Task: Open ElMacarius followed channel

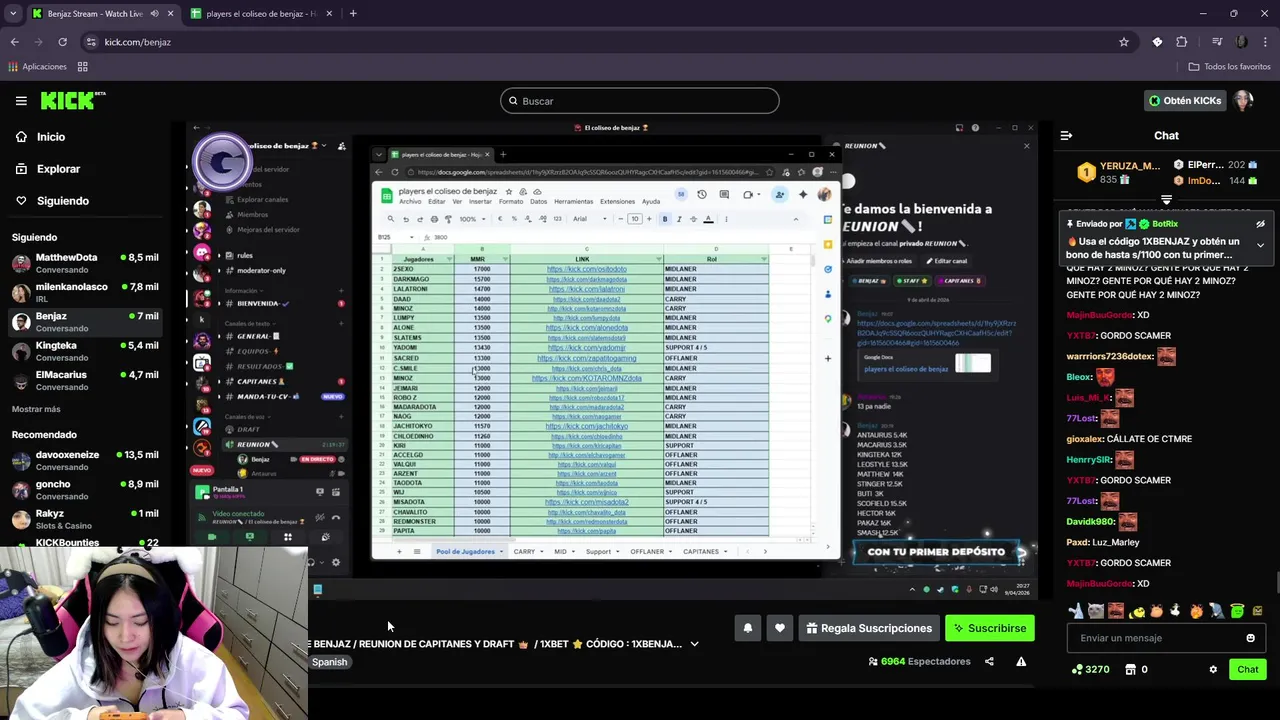Action: click(x=86, y=380)
